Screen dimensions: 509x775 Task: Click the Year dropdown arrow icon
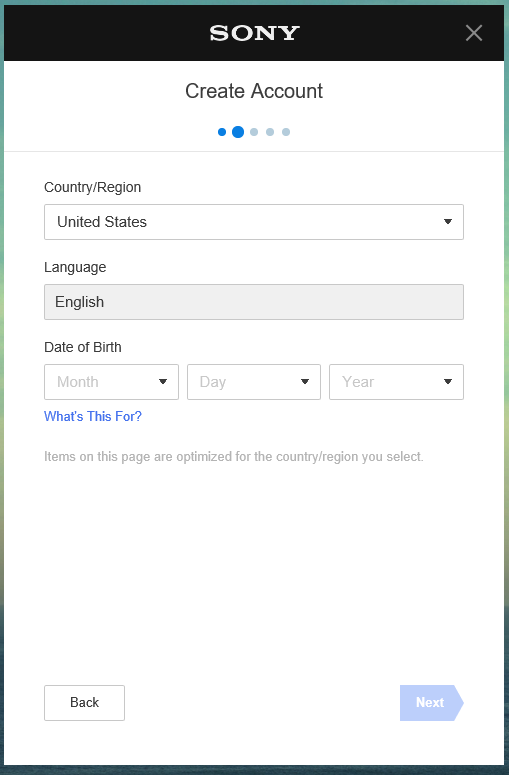(x=448, y=382)
